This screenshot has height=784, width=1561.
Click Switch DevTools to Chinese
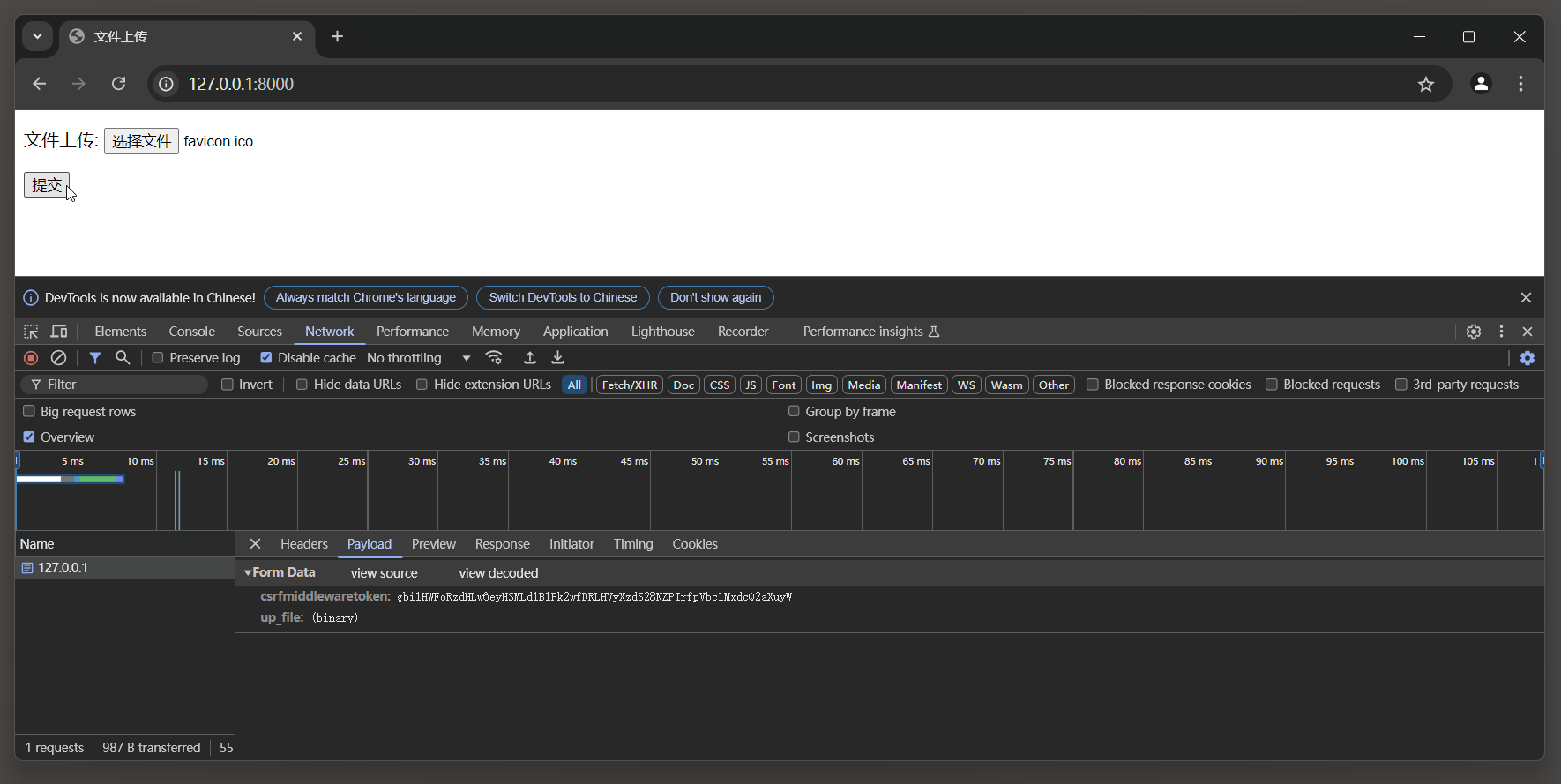(x=563, y=297)
